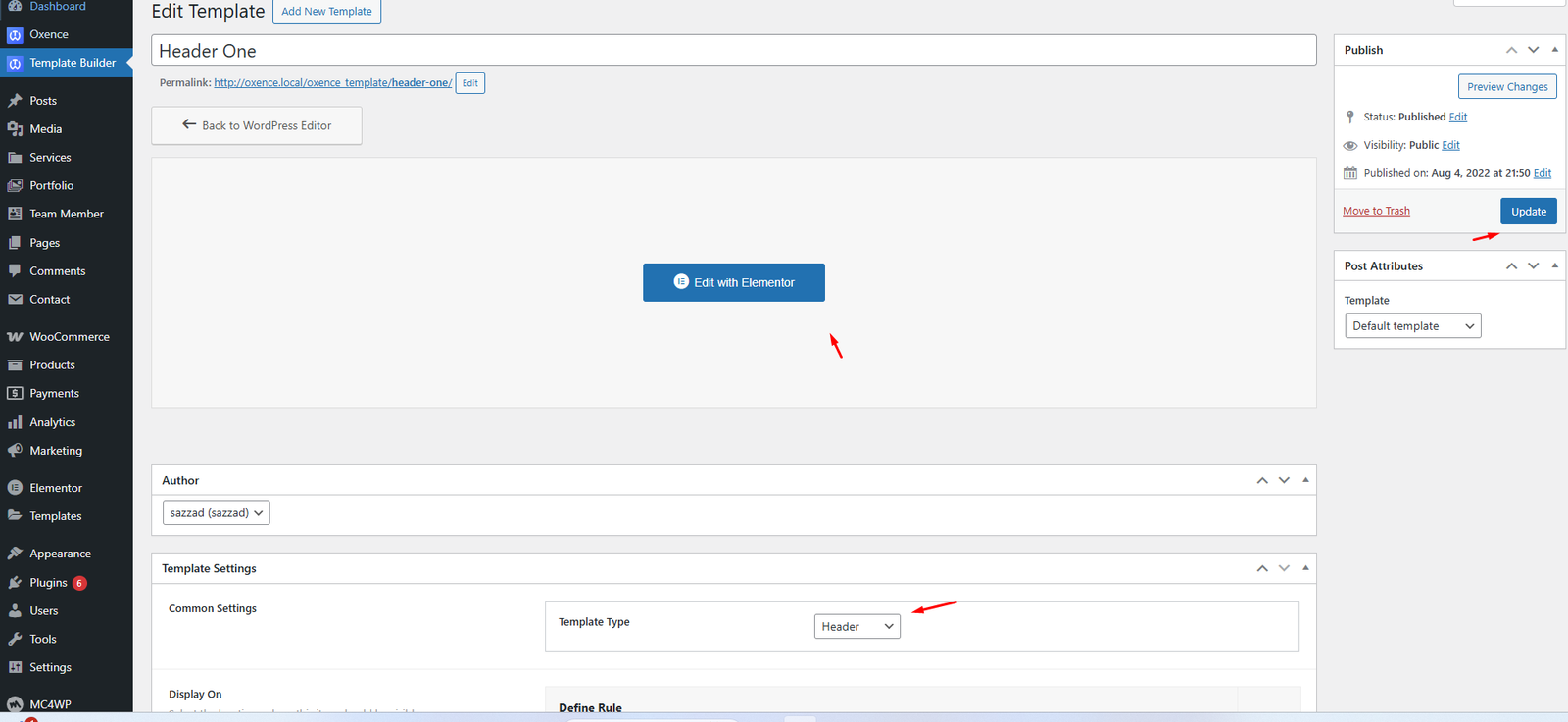Screen dimensions: 1568x722
Task: Click the Appearance paintbrush icon
Action: point(15,554)
